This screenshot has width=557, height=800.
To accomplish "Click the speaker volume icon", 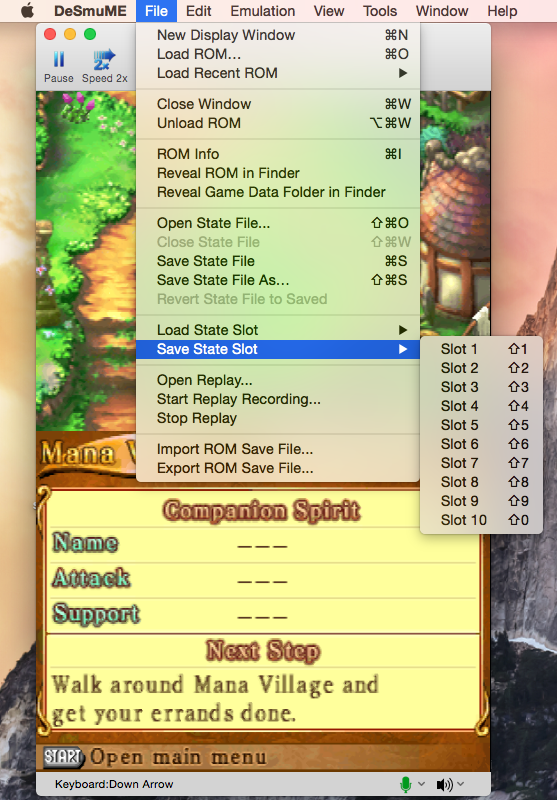I will 445,784.
